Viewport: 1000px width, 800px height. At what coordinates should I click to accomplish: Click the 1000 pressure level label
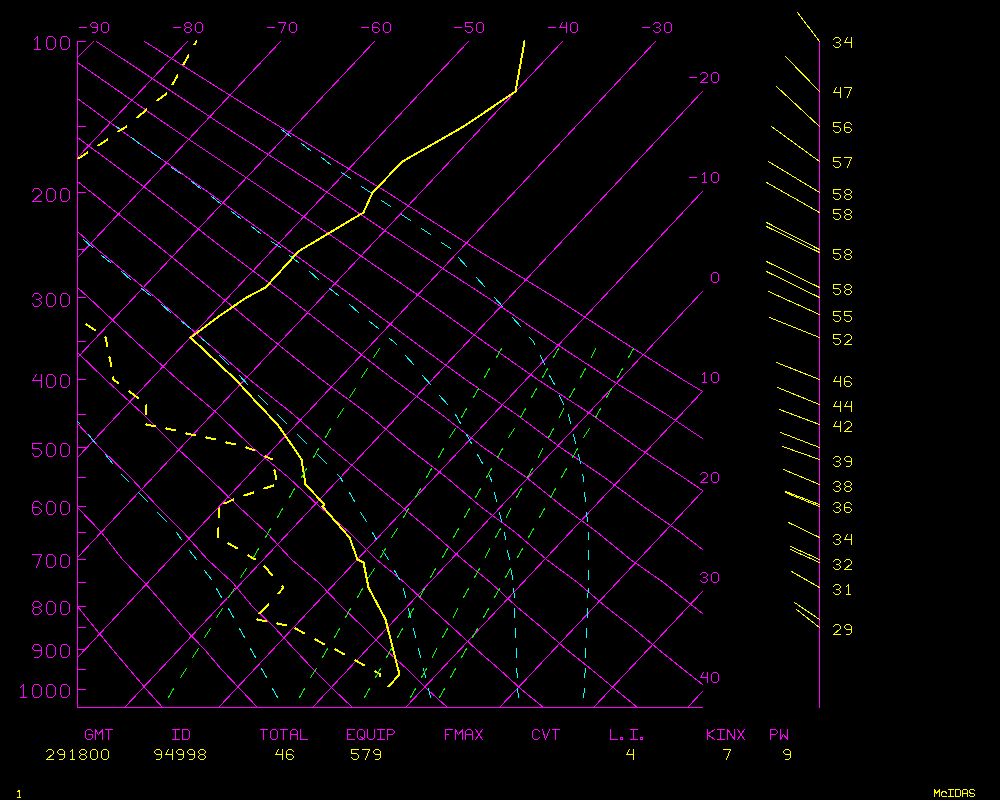tap(46, 691)
